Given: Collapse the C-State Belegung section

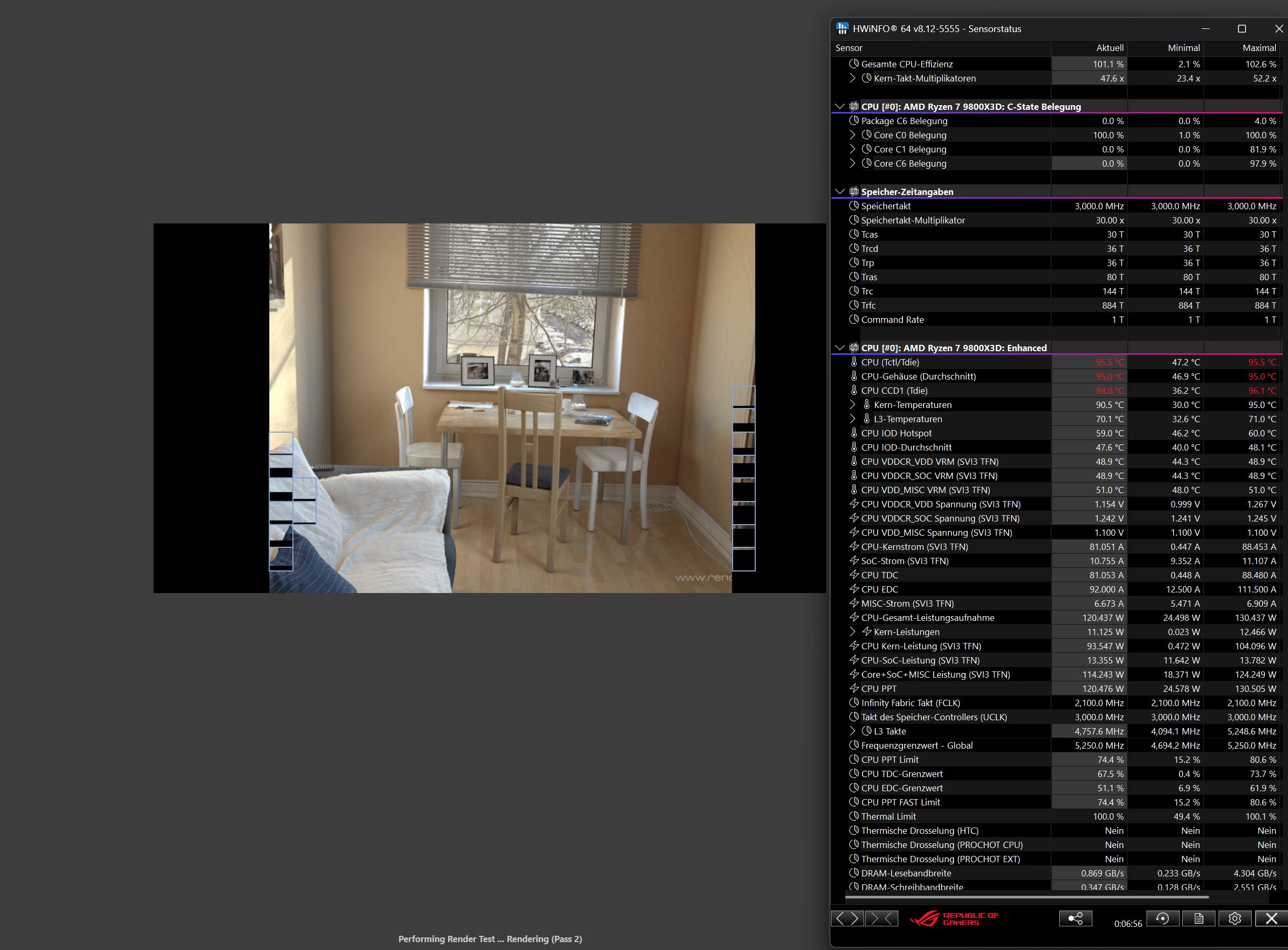Looking at the screenshot, I should pos(840,106).
